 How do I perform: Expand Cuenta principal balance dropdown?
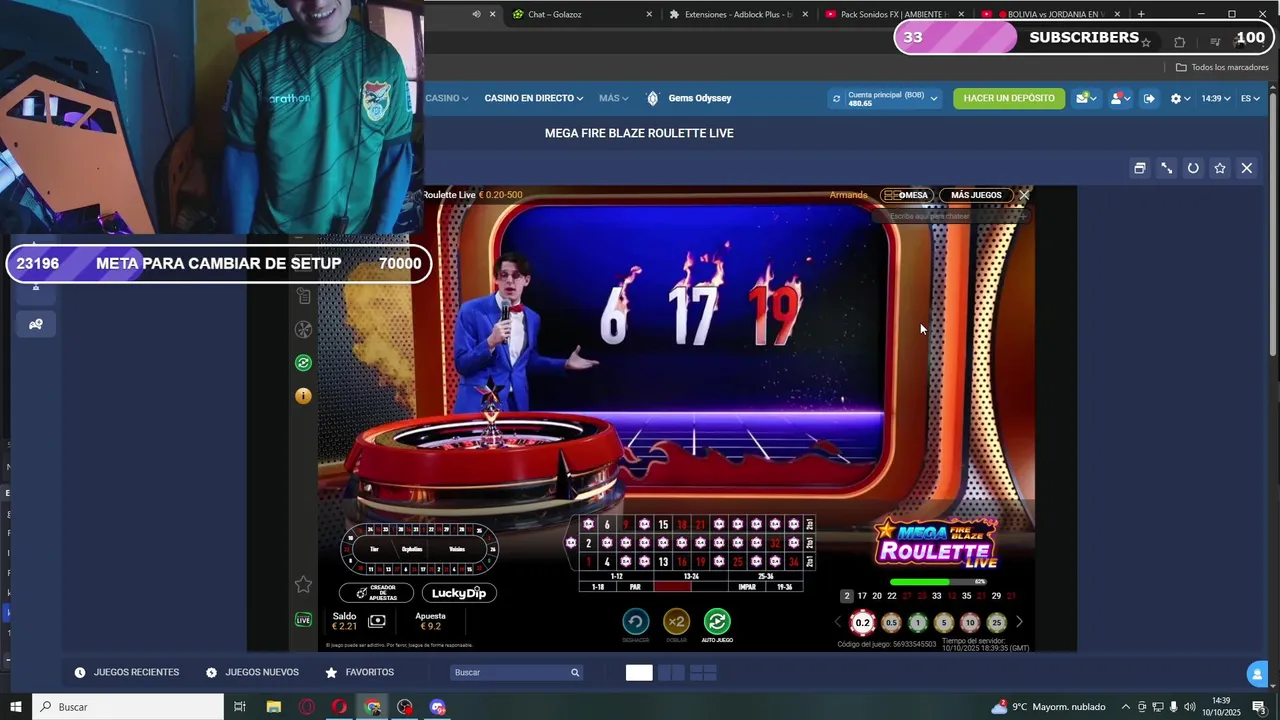[893, 98]
